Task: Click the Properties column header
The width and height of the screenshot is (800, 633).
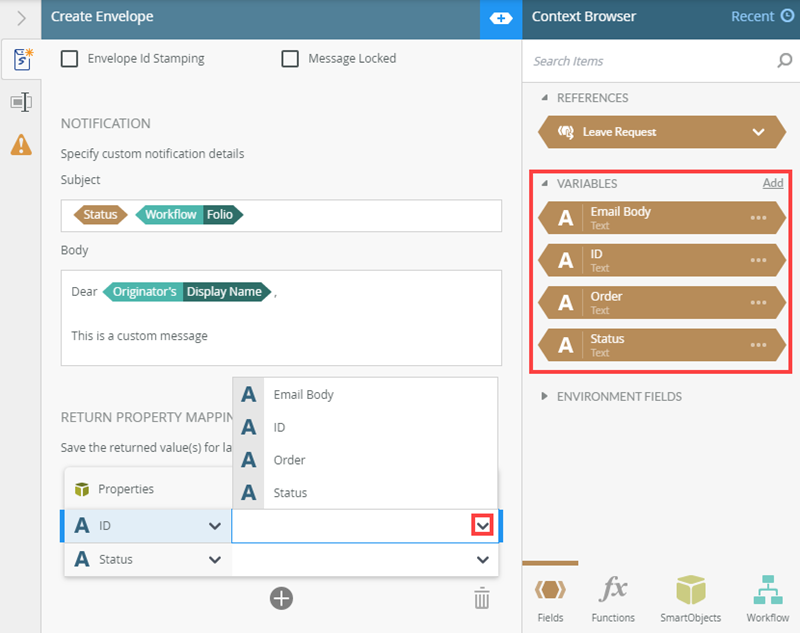Action: [x=148, y=489]
